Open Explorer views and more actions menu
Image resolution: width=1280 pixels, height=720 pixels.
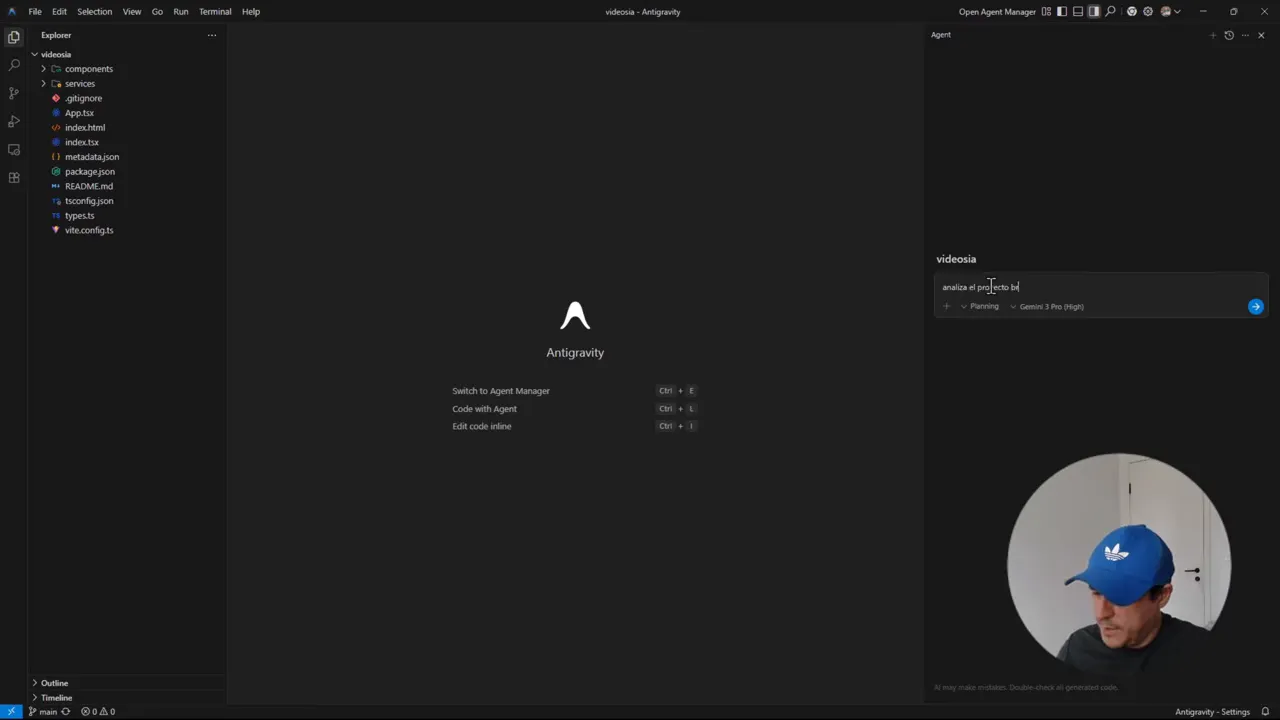pos(211,35)
